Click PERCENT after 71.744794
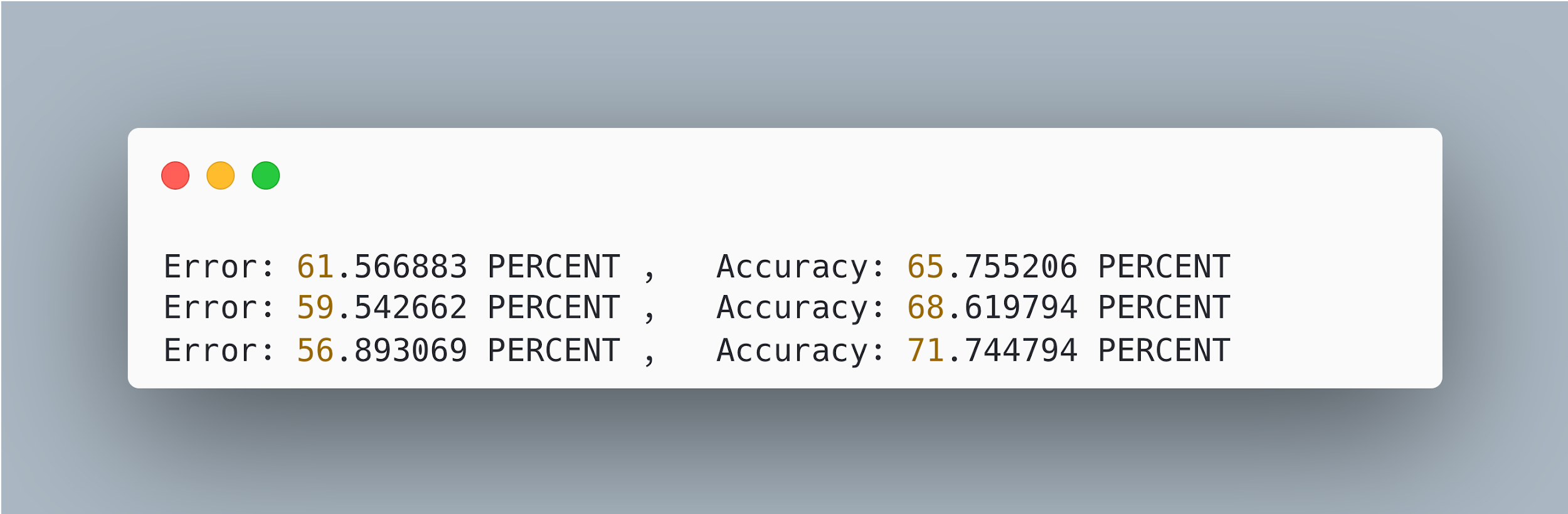 coord(1164,350)
